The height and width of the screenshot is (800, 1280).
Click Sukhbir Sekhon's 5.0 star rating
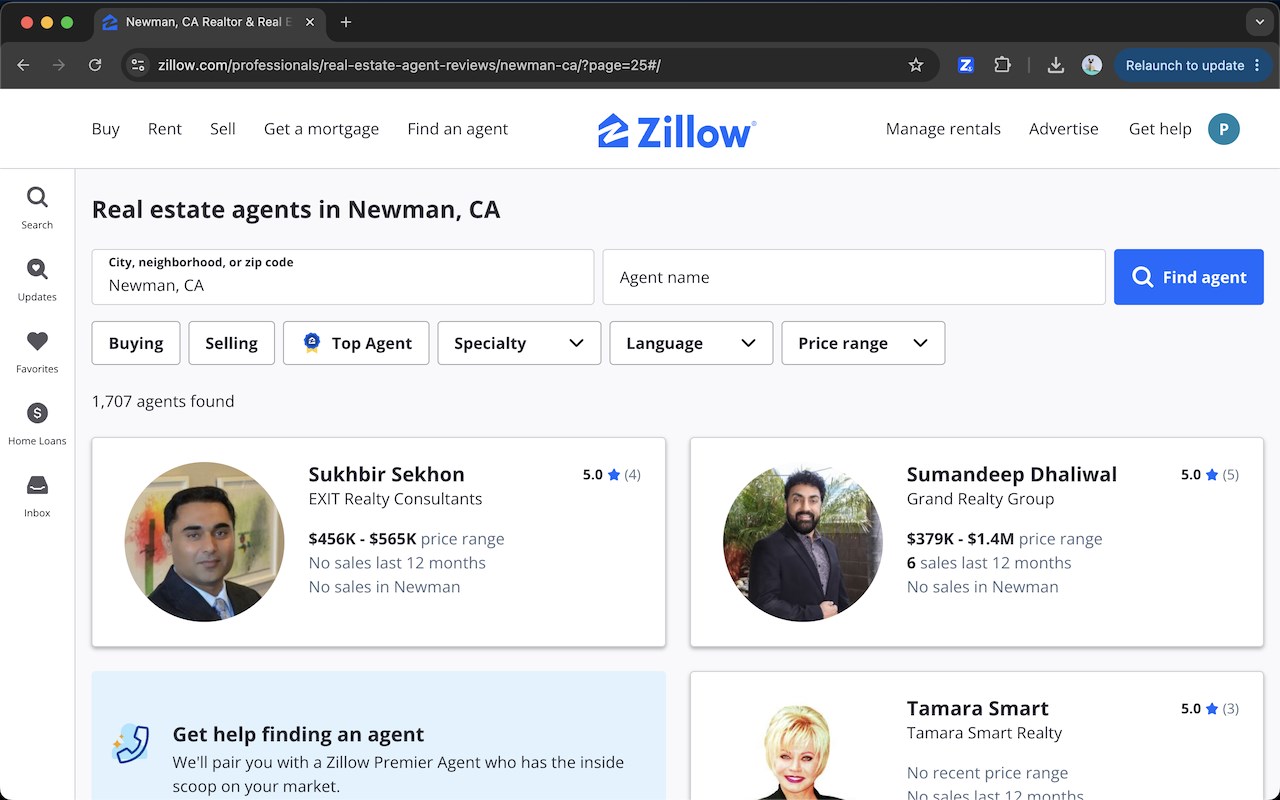(x=612, y=475)
